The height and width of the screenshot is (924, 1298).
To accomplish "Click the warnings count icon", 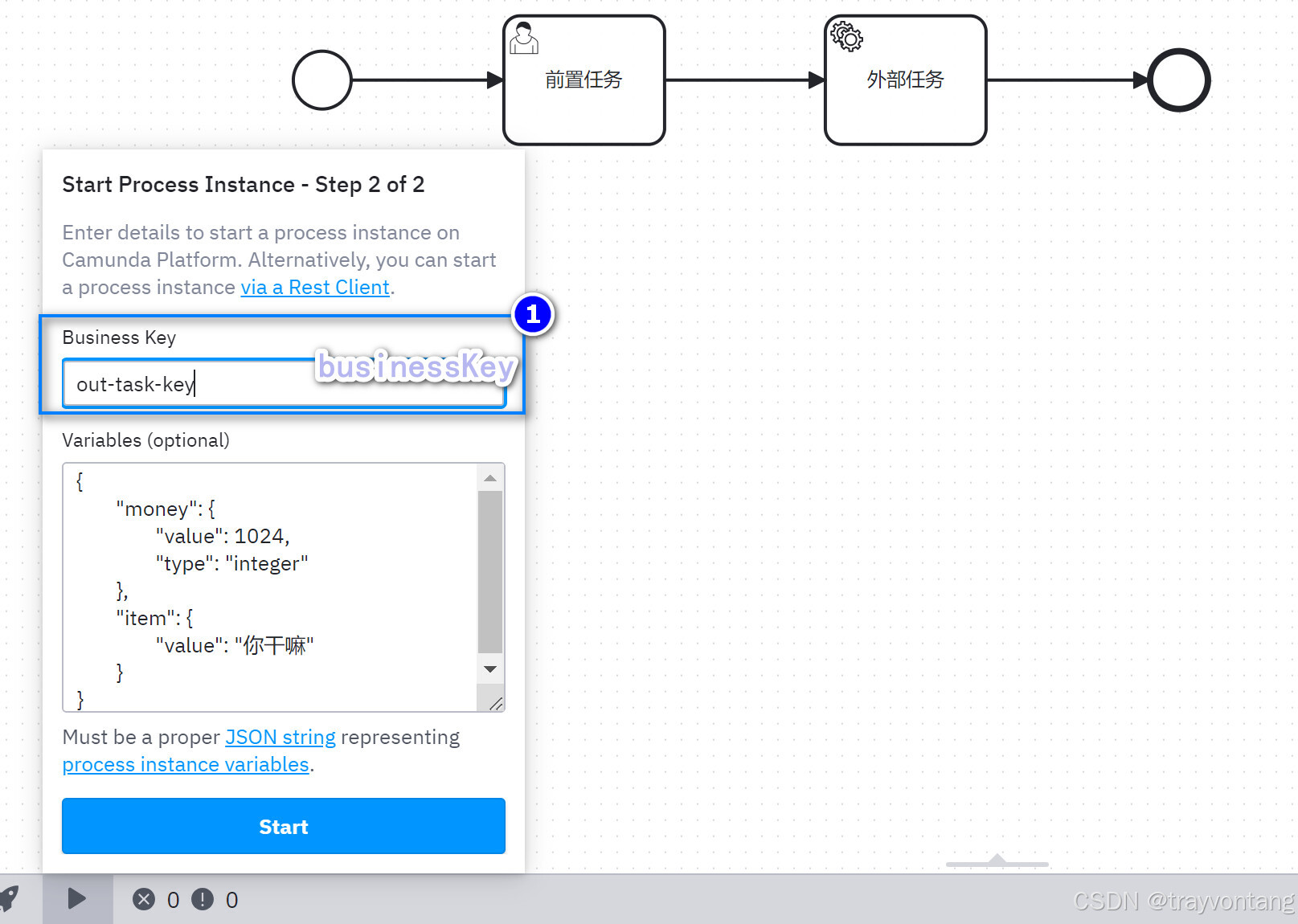I will coord(203,899).
